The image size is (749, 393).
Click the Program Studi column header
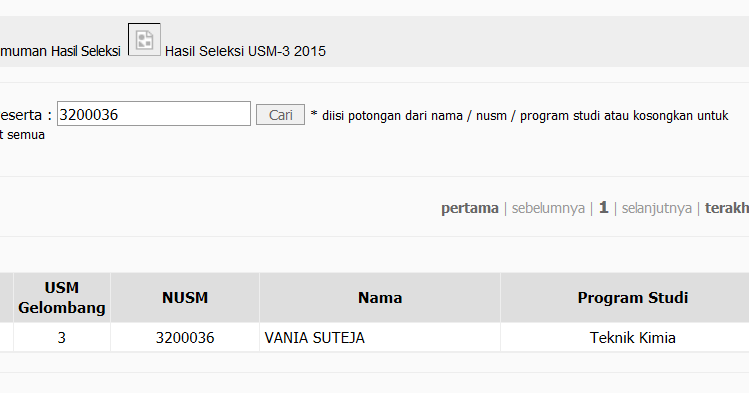(632, 297)
